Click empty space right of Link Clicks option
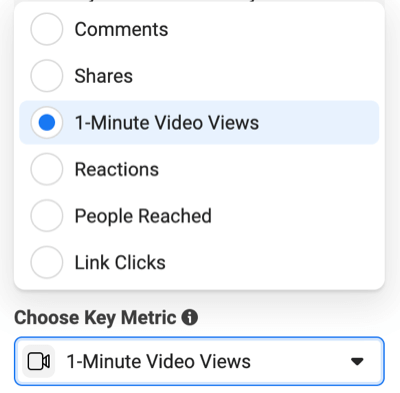The image size is (400, 393). (x=273, y=263)
